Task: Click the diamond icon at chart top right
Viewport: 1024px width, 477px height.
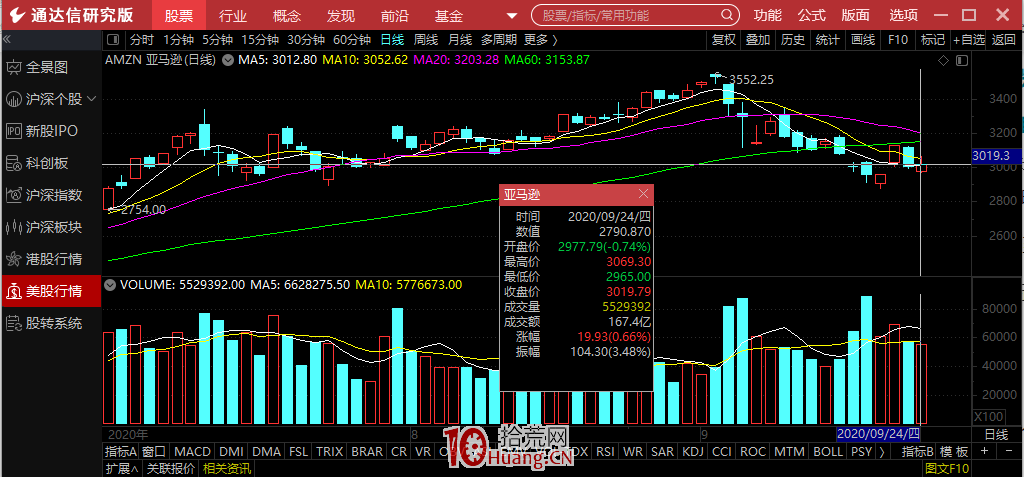Action: 943,61
